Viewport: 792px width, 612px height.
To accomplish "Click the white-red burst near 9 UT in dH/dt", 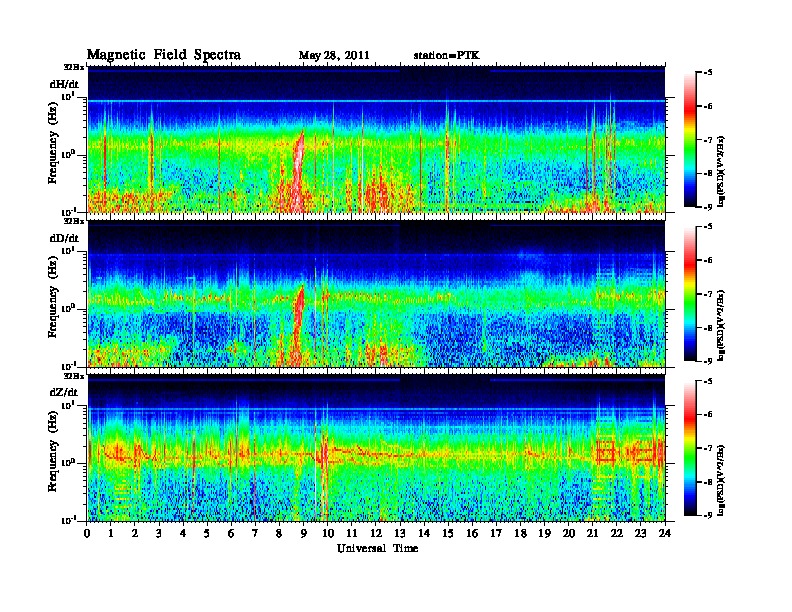I will coord(298,172).
